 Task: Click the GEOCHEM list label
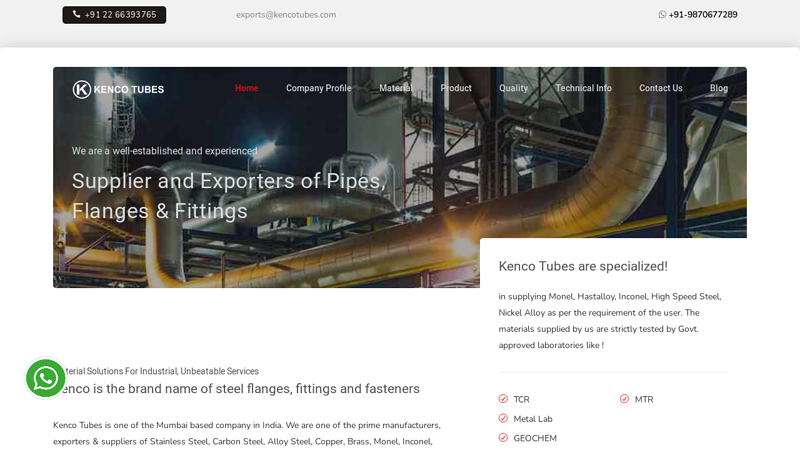pos(535,438)
